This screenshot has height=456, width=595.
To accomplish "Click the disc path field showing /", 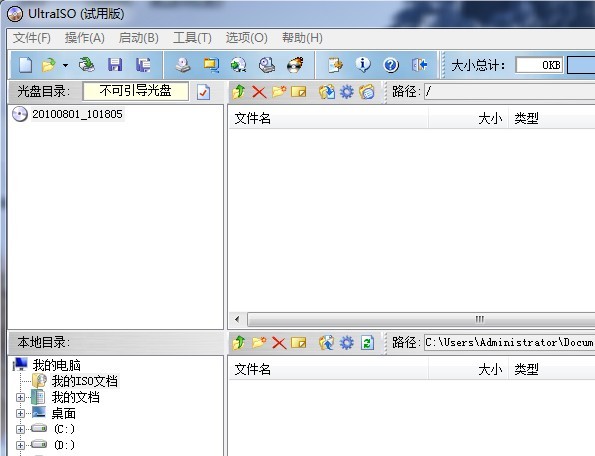I will pyautogui.click(x=509, y=91).
